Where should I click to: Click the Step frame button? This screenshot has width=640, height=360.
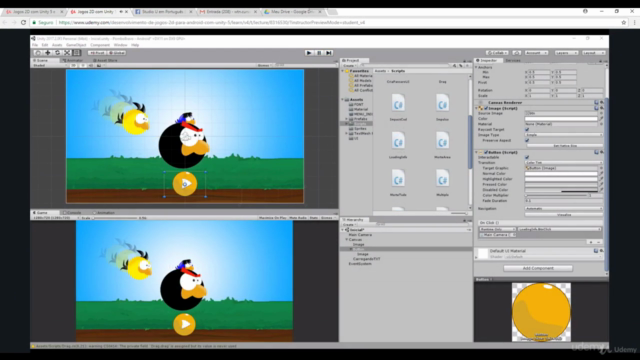(329, 53)
